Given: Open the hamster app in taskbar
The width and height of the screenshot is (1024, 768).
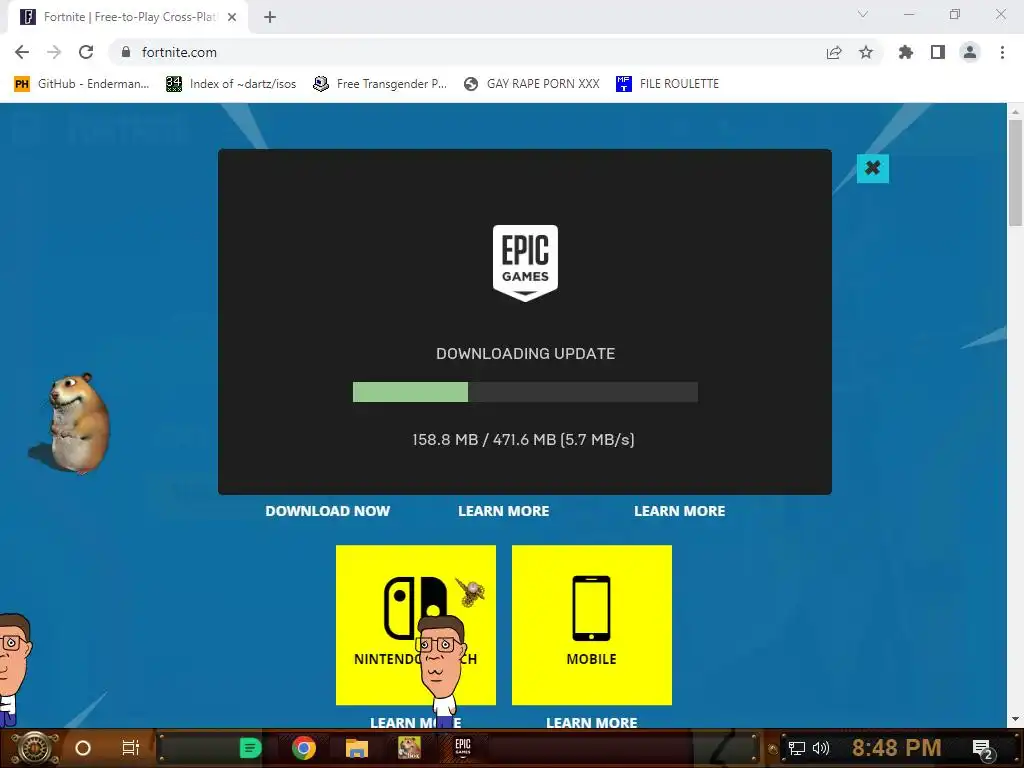Looking at the screenshot, I should click(409, 748).
